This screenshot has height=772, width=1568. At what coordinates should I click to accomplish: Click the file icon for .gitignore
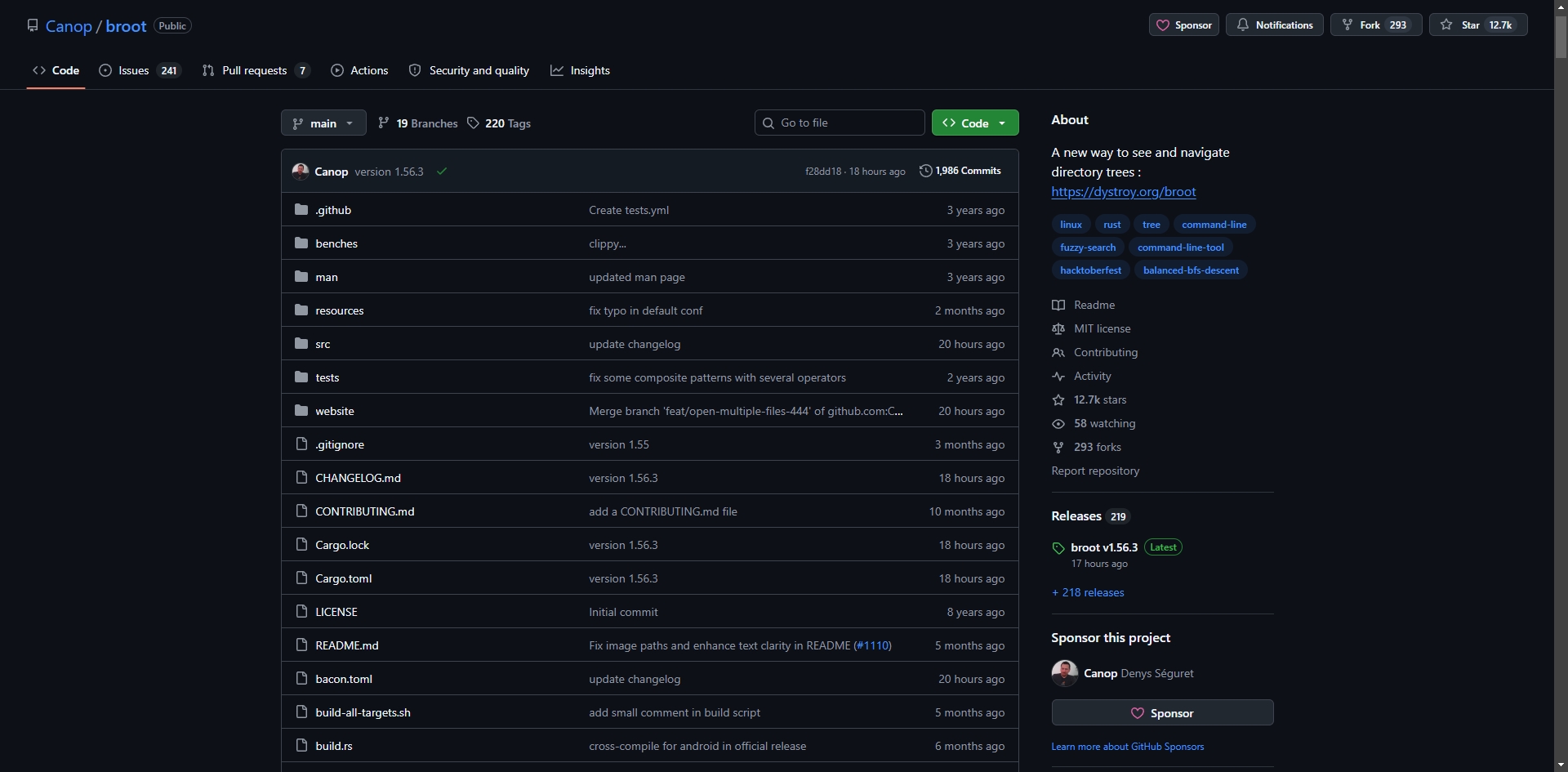point(301,444)
